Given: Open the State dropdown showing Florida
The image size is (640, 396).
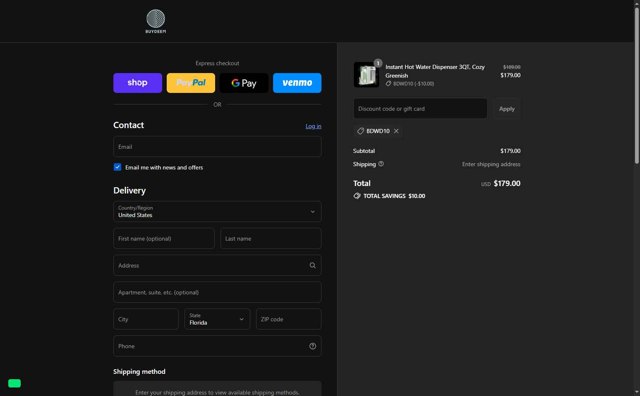Looking at the screenshot, I should (x=217, y=319).
